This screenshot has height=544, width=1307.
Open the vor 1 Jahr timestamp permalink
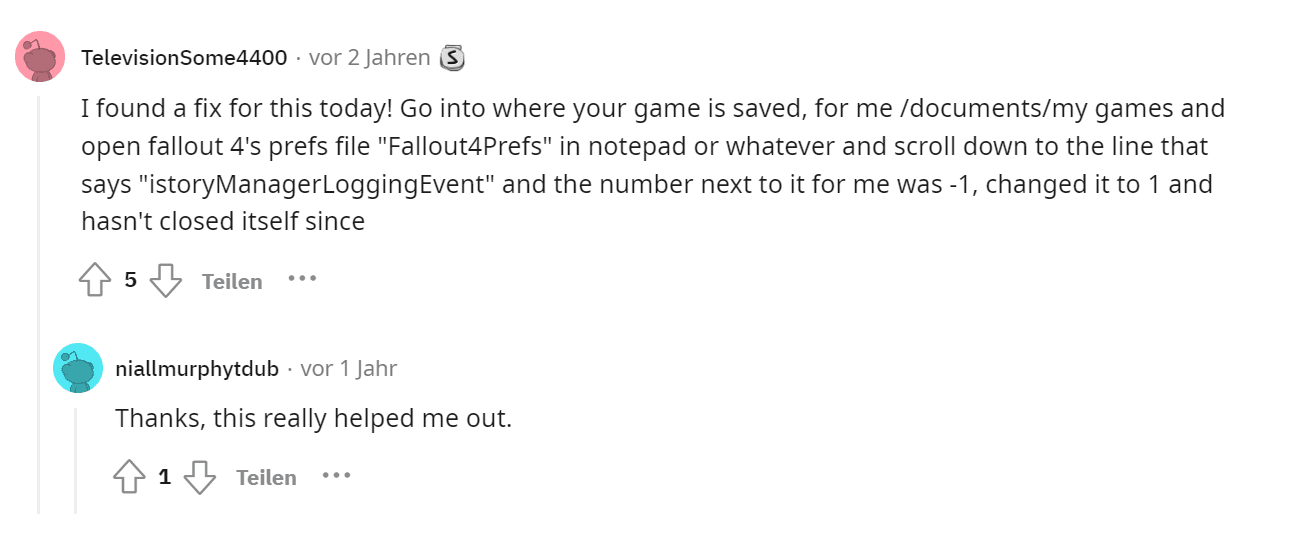point(349,369)
